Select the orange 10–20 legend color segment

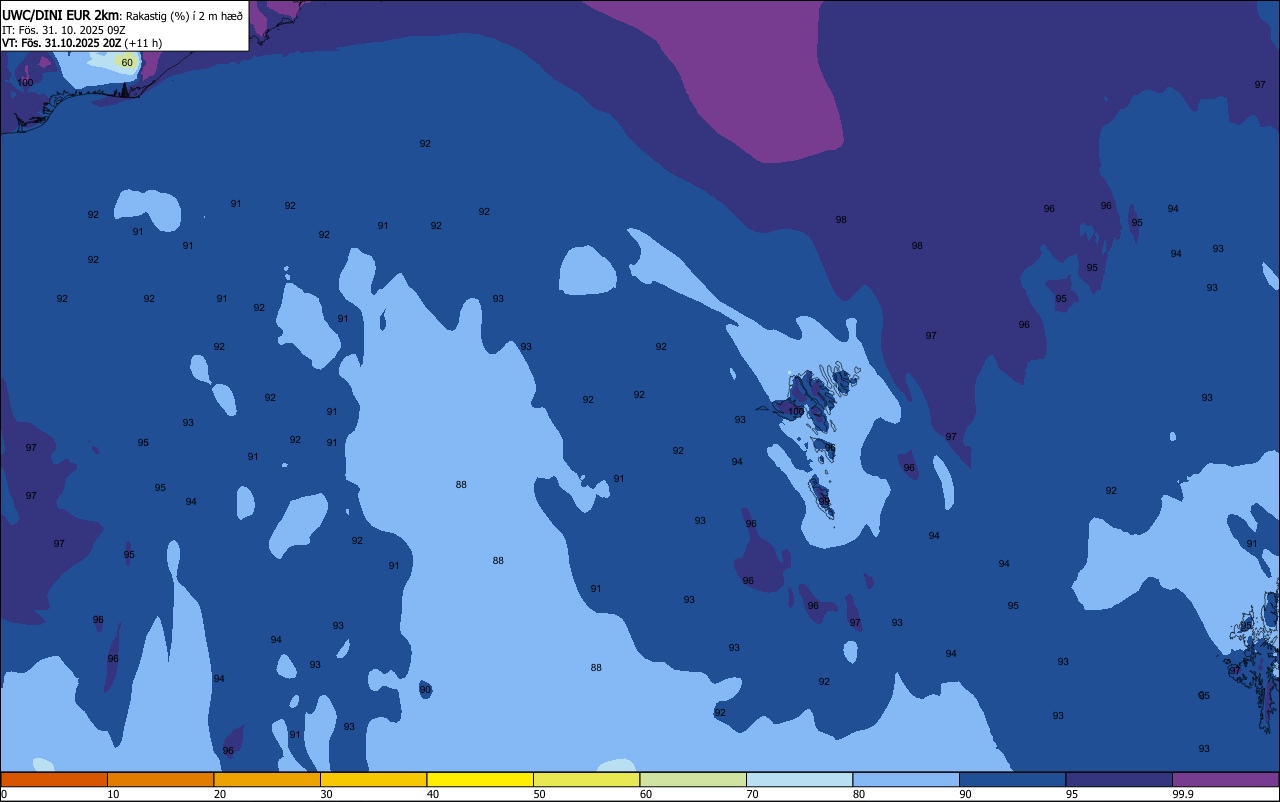click(160, 779)
